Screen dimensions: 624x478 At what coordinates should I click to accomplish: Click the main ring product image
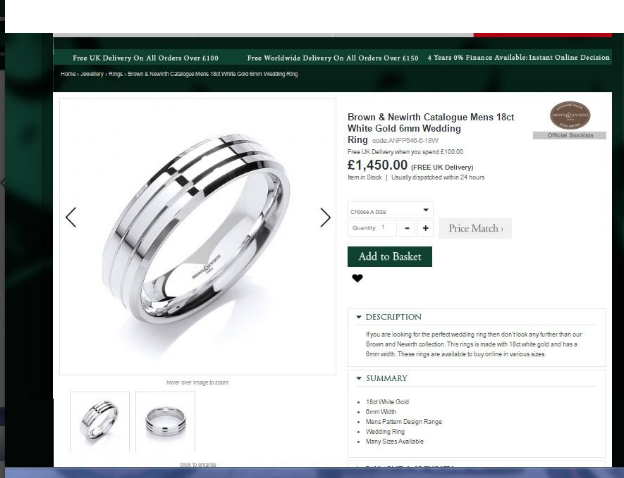point(197,236)
